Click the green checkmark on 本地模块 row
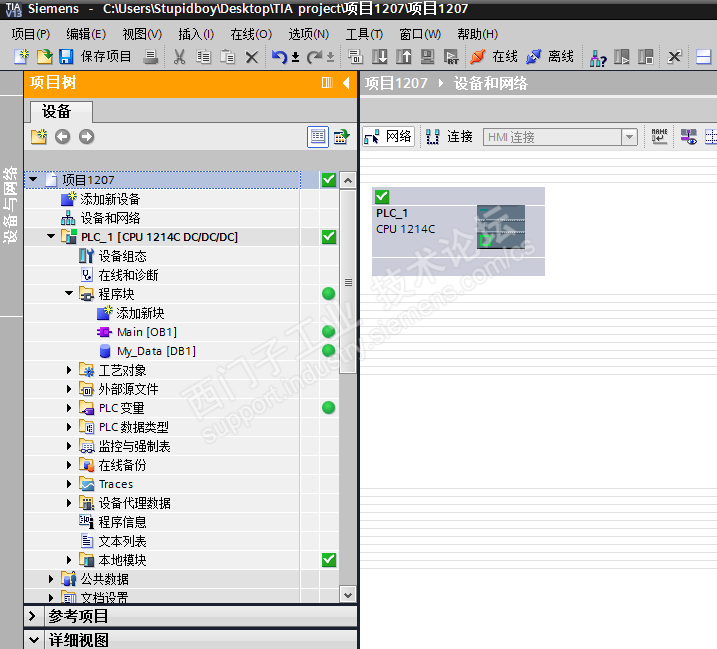This screenshot has height=649, width=717. tap(329, 560)
